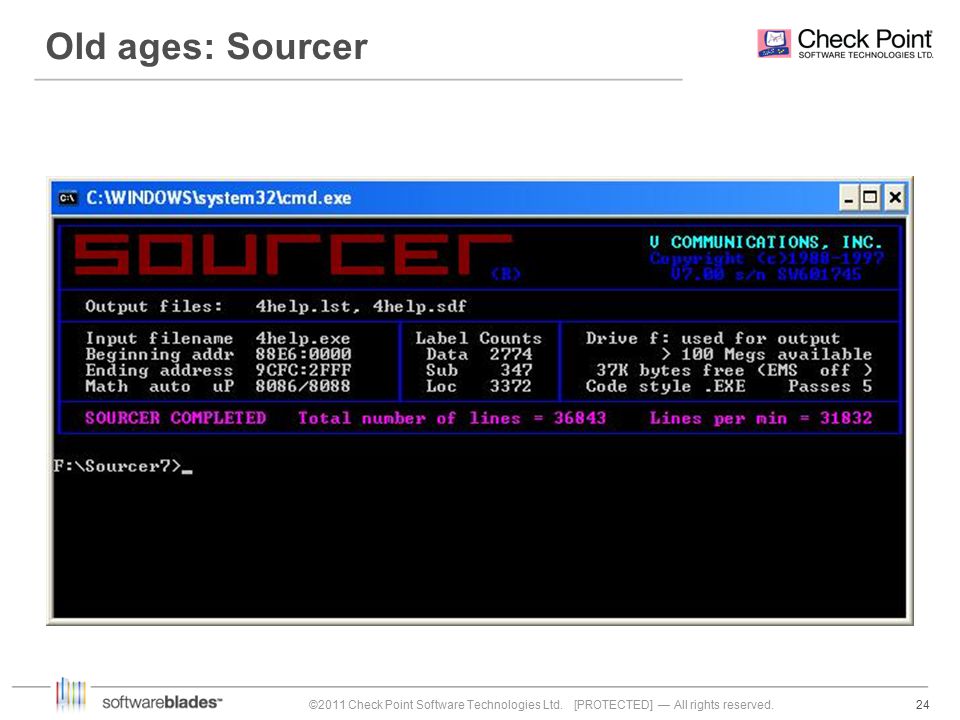The image size is (960, 720).
Task: Click the cmd.exe system menu icon
Action: pos(68,198)
